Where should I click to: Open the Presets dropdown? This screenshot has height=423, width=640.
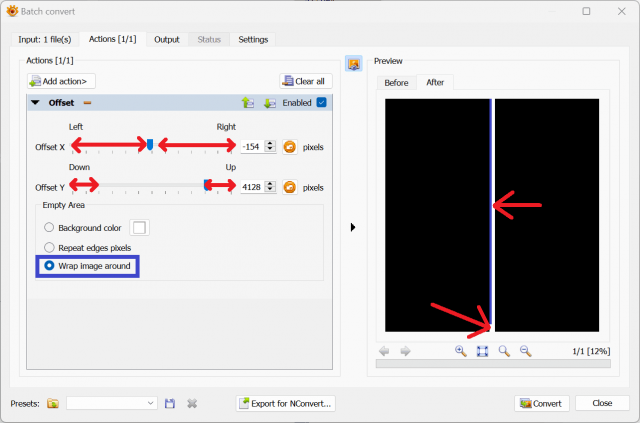[x=112, y=403]
